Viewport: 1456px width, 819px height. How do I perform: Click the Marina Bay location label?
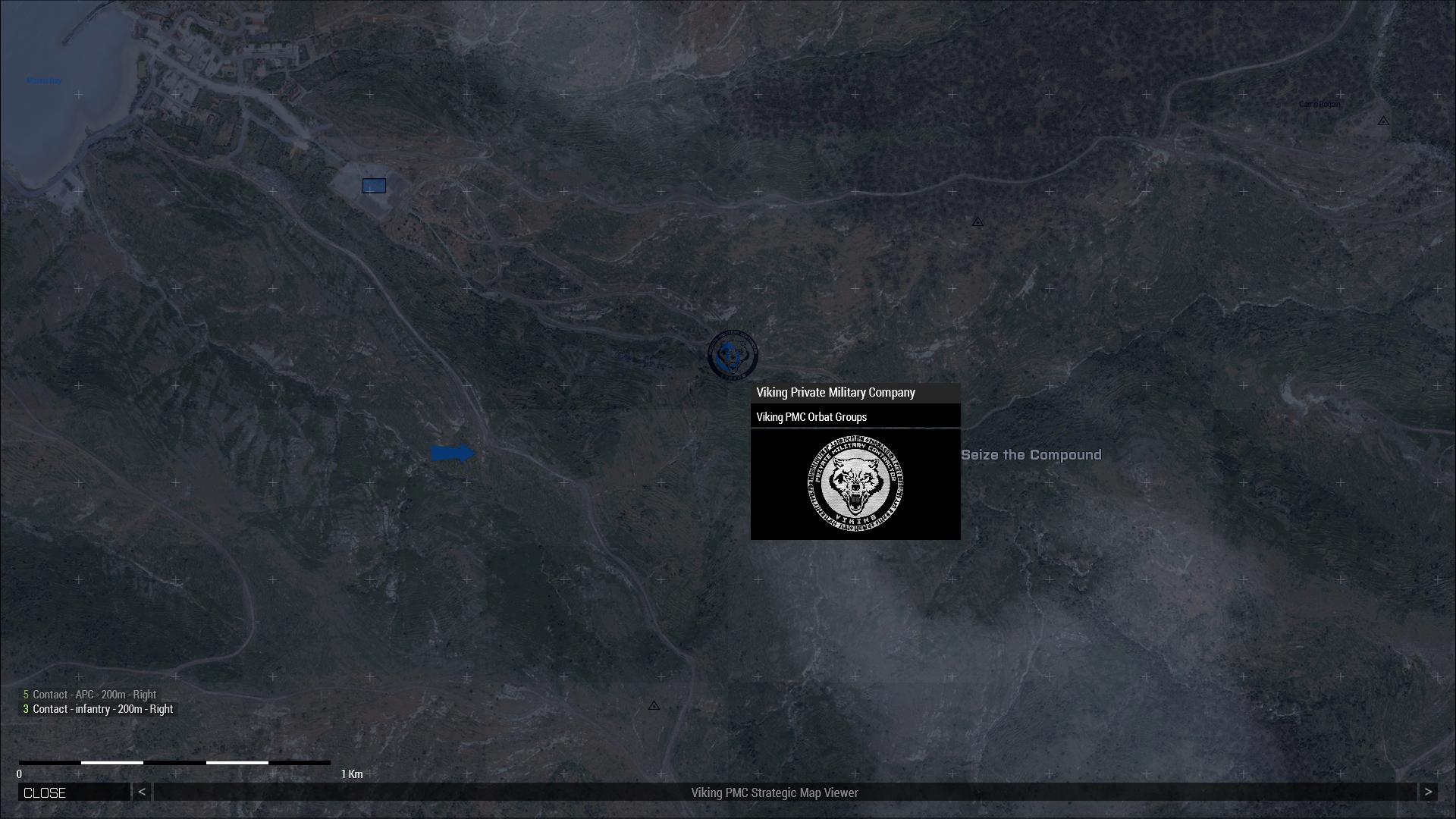[x=44, y=81]
